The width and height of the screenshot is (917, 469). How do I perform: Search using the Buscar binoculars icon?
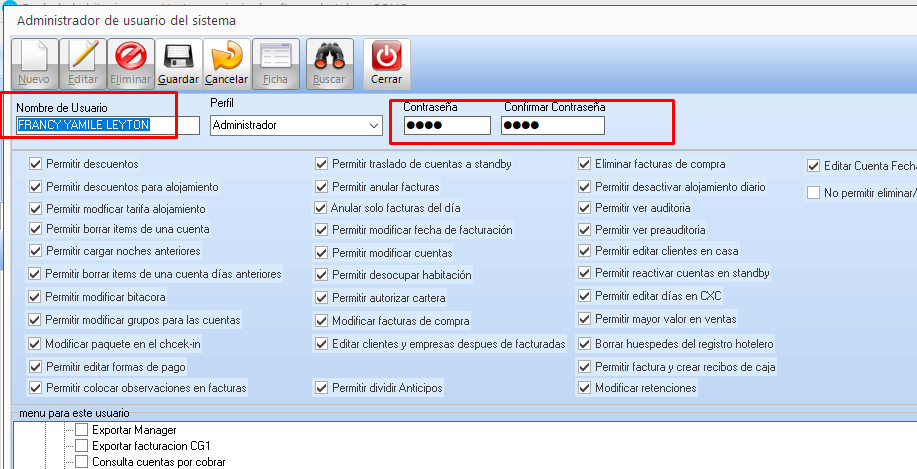[x=329, y=57]
